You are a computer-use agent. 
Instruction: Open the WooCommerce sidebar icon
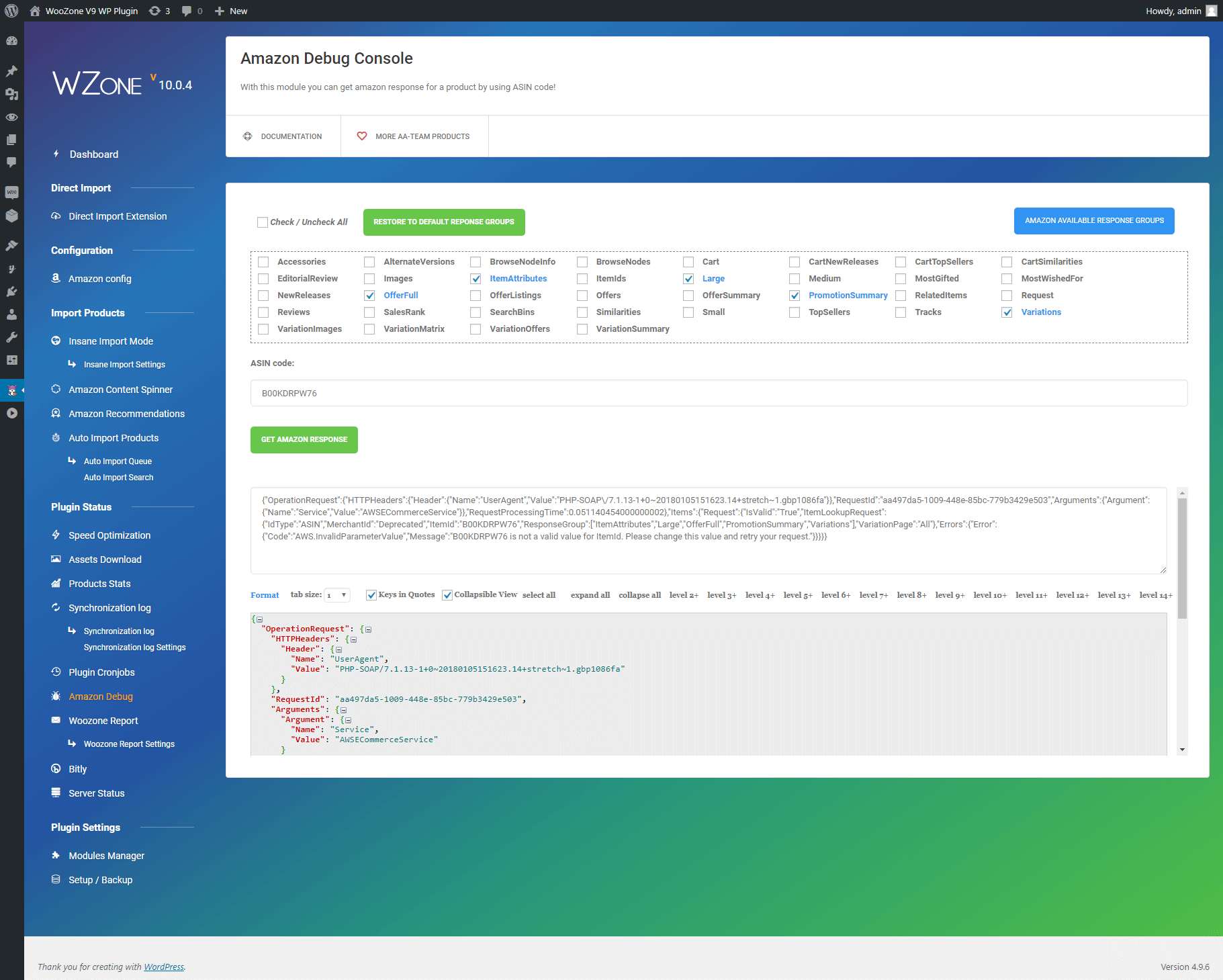point(11,192)
